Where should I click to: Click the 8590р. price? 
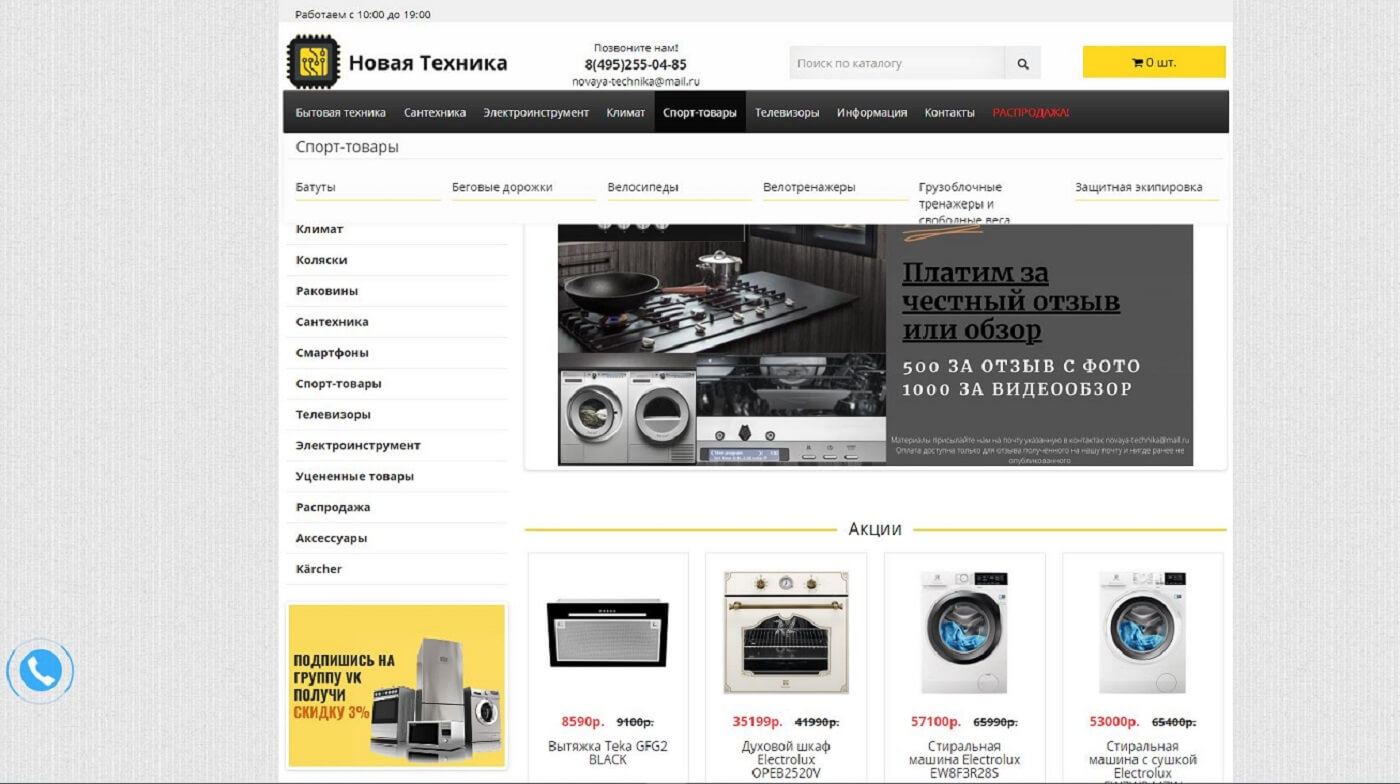(x=582, y=721)
